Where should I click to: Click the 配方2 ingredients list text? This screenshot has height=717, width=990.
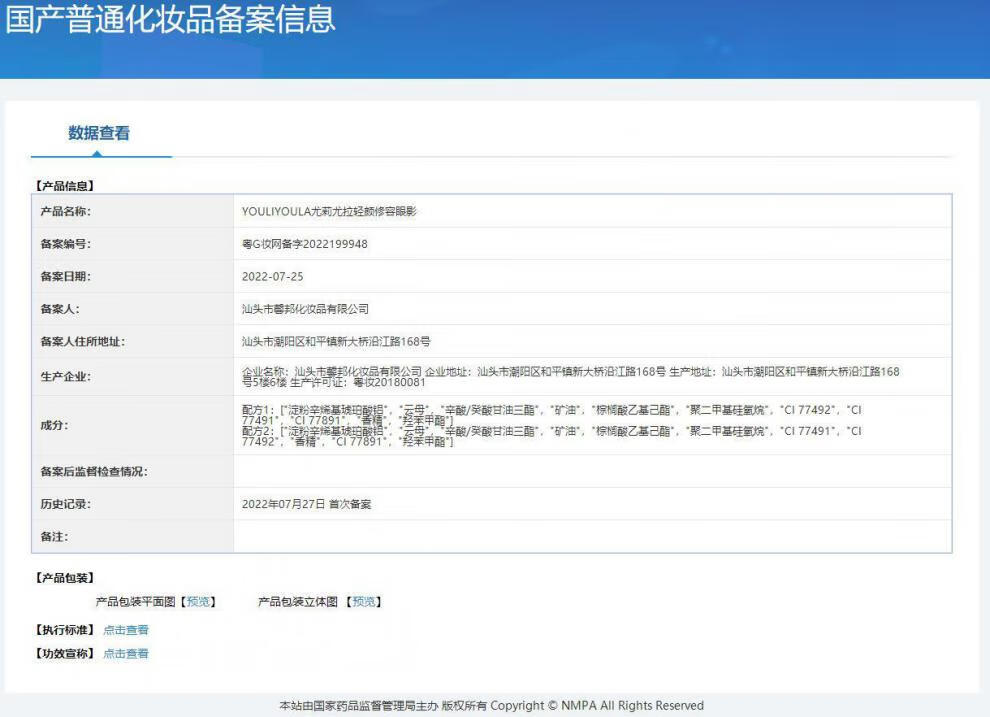(550, 436)
